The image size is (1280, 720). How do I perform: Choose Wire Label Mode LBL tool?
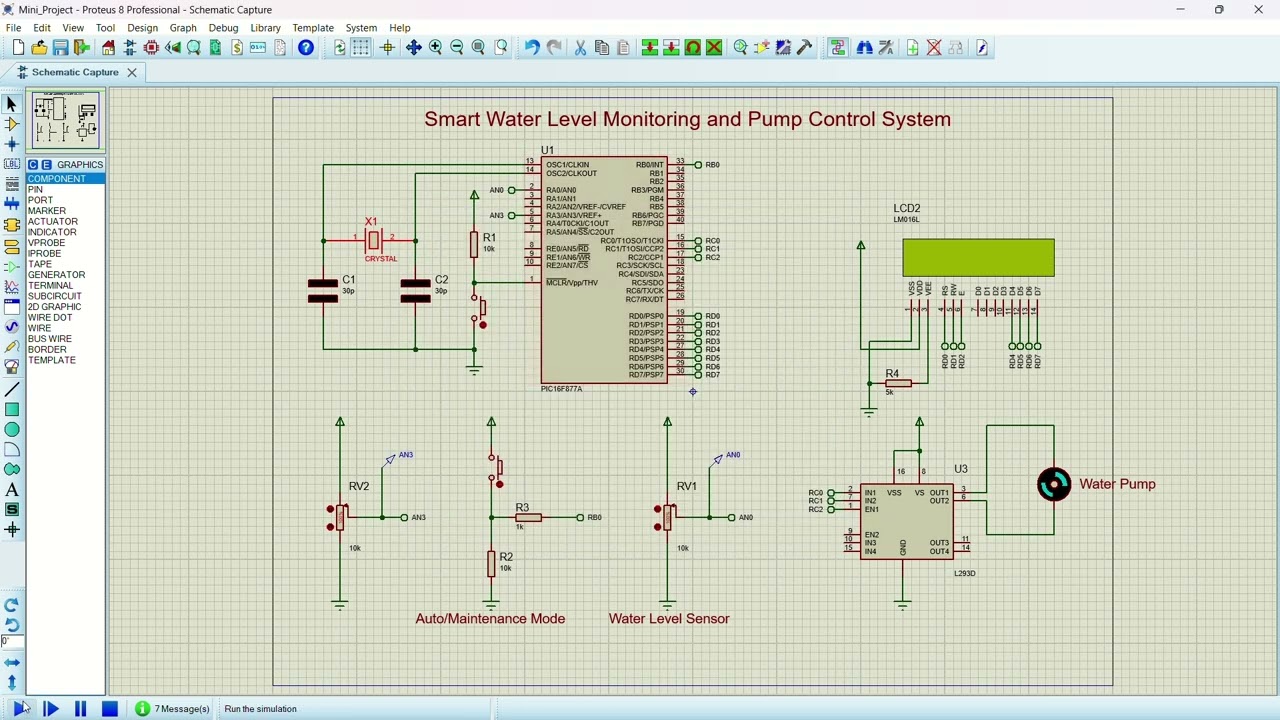point(12,165)
